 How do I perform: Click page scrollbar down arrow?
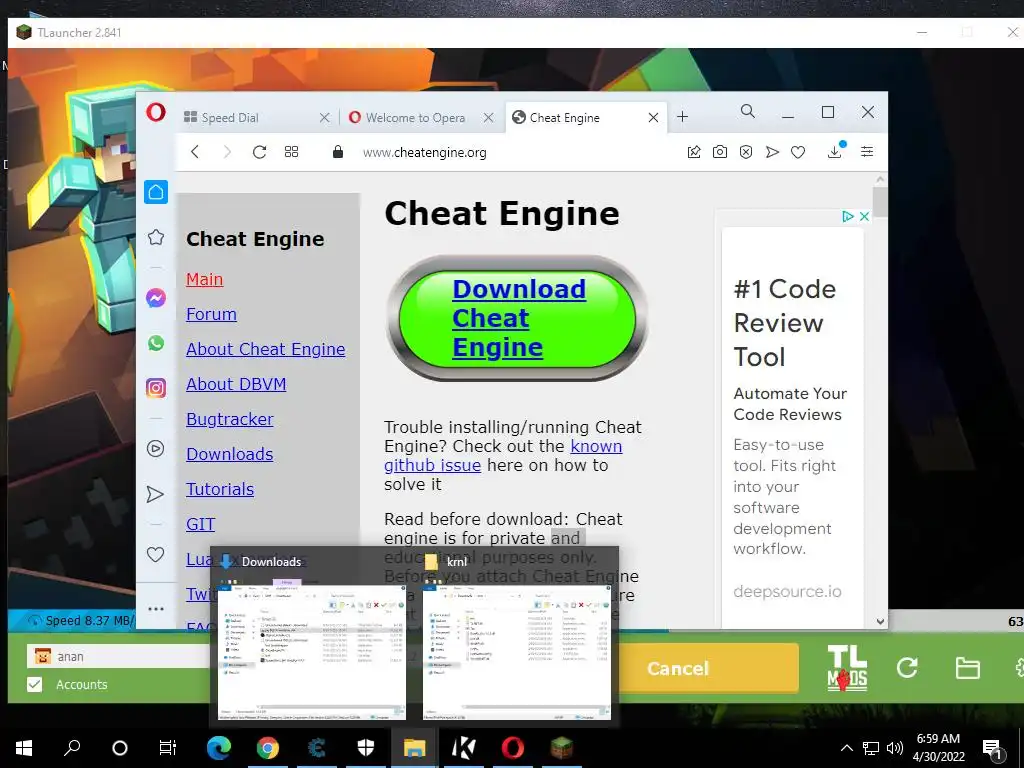click(x=880, y=622)
